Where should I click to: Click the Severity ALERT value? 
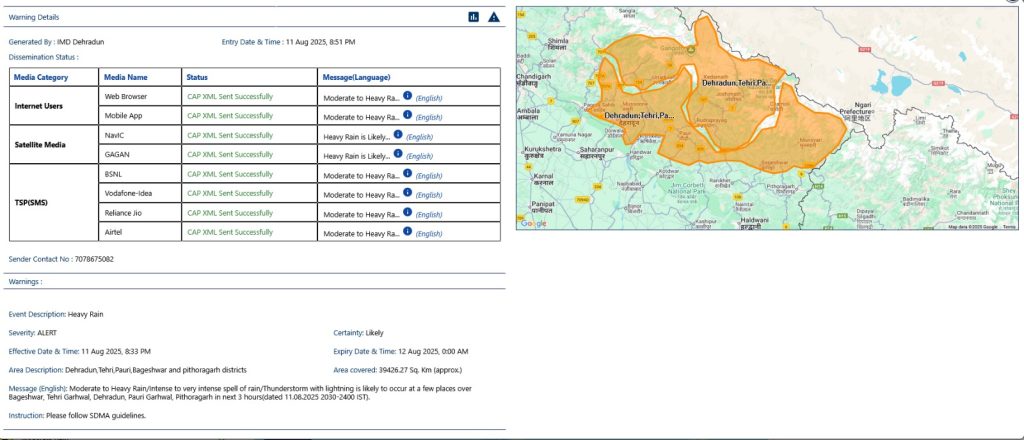pos(47,333)
